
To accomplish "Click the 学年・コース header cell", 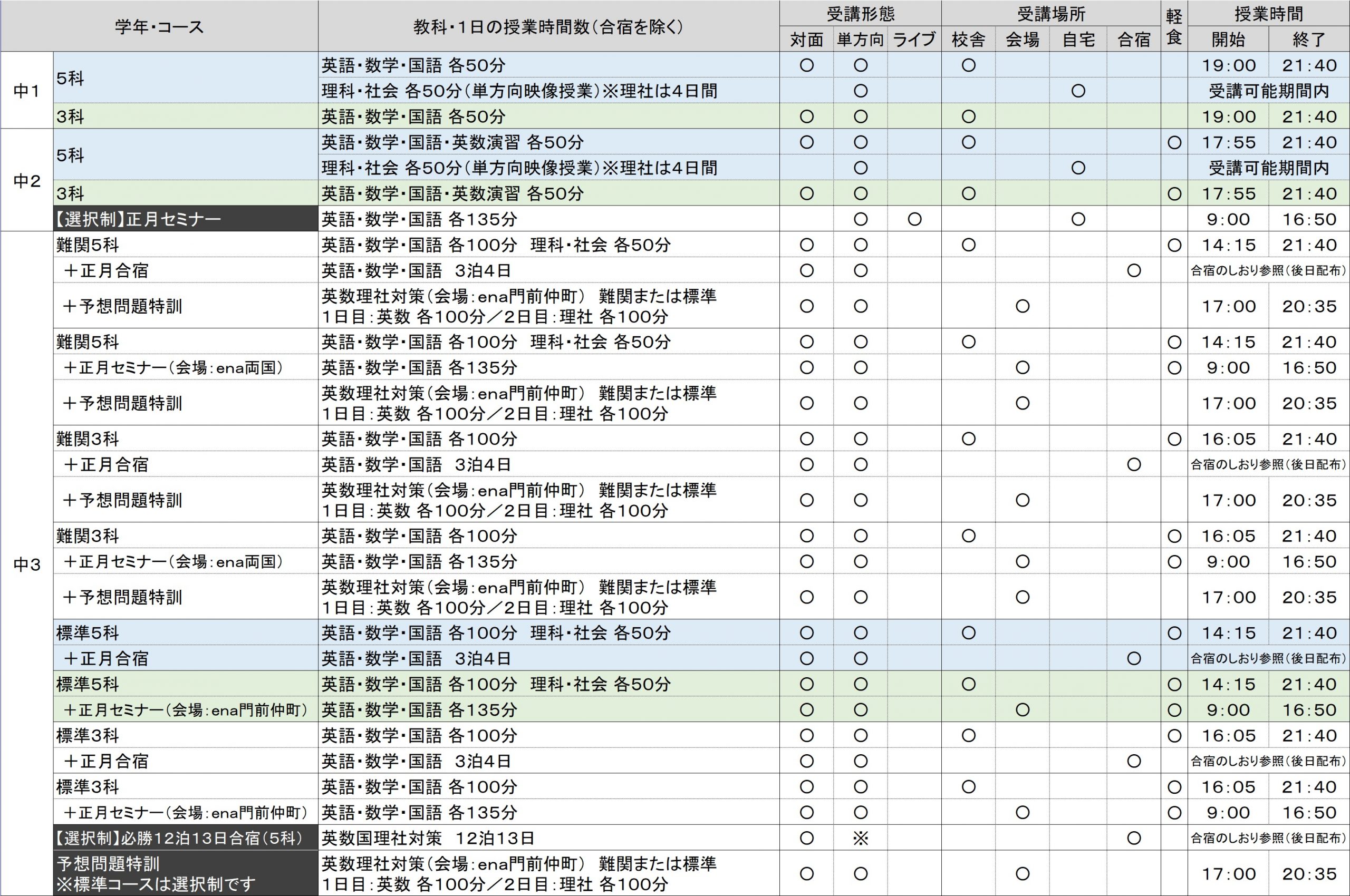I will pos(160,27).
